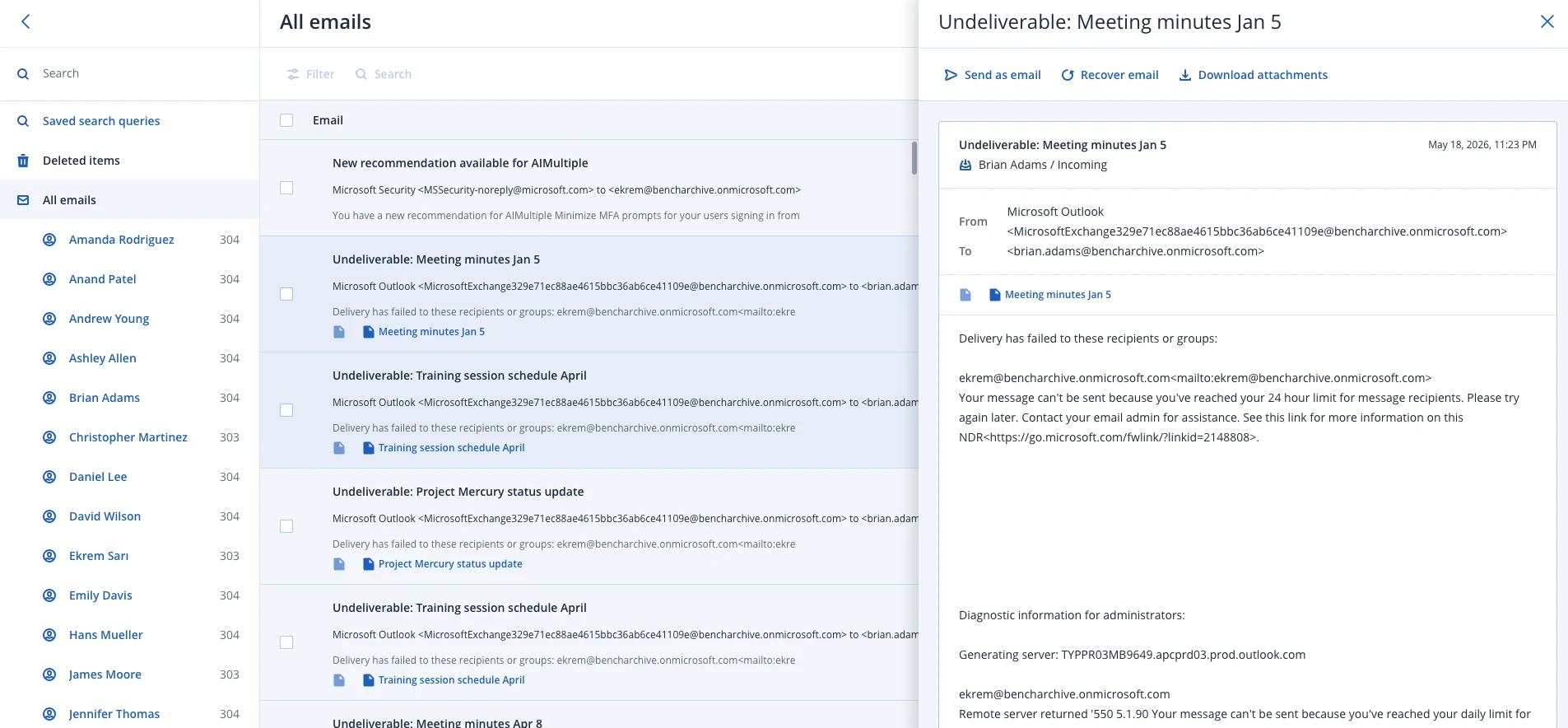The height and width of the screenshot is (728, 1568).
Task: Click the trash icon beside Deleted items
Action: coord(23,161)
